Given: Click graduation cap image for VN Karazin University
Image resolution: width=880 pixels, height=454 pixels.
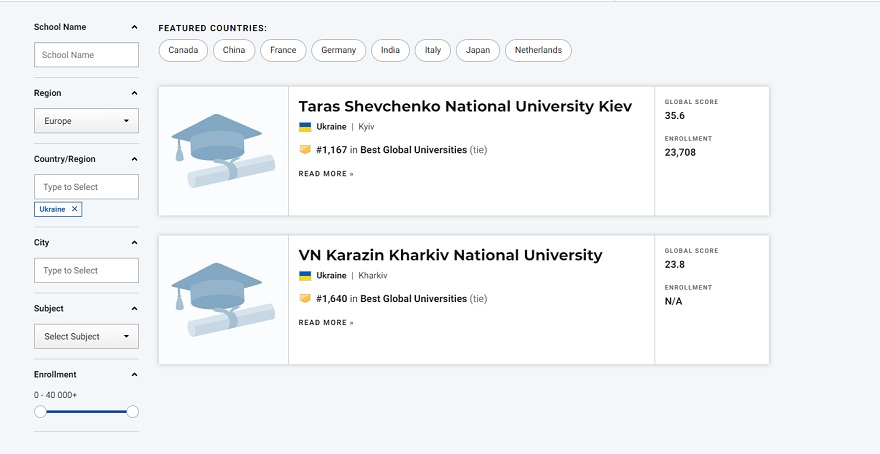Looking at the screenshot, I should [x=223, y=299].
